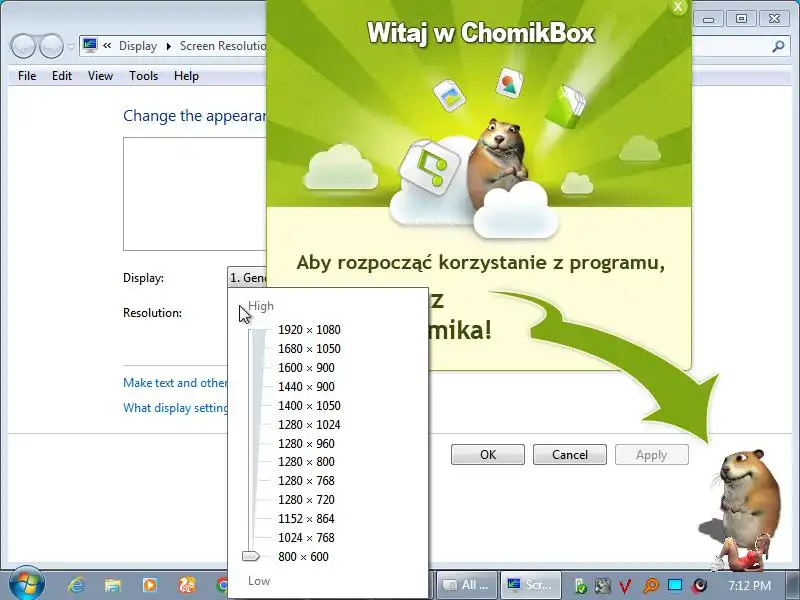Set resolution to 1600 × 900
This screenshot has width=800, height=600.
(306, 367)
